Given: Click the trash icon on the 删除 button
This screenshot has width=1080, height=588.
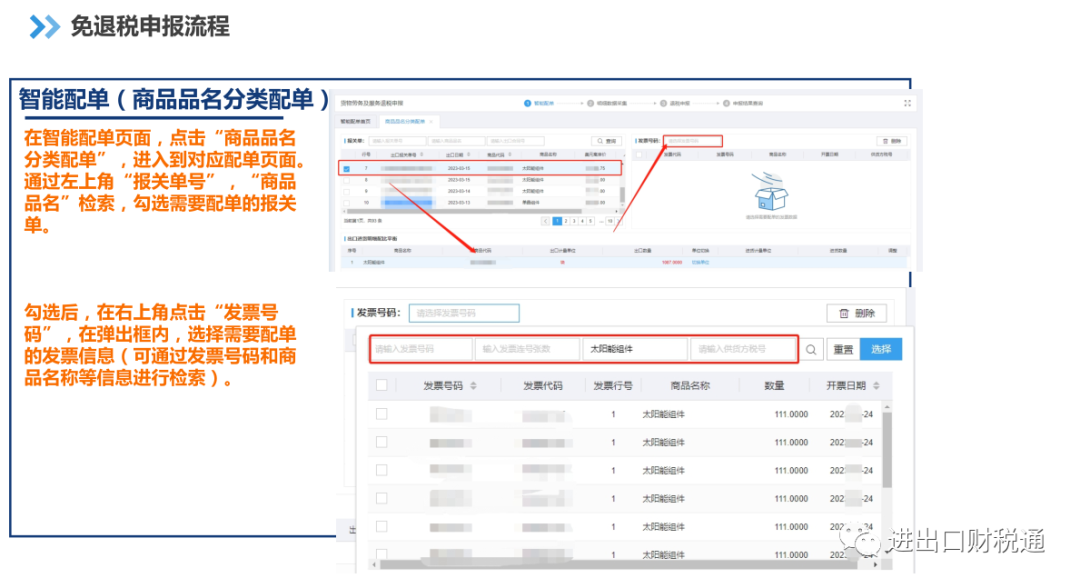Looking at the screenshot, I should tap(844, 313).
